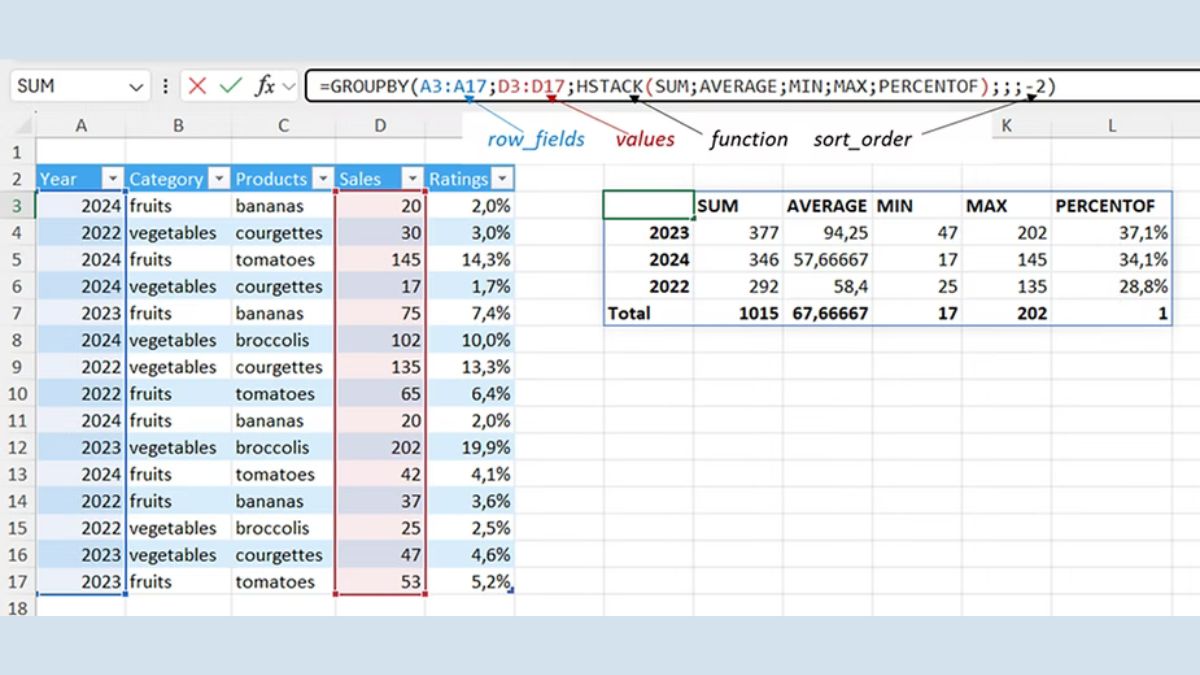Image resolution: width=1200 pixels, height=675 pixels.
Task: Select the cell showing 292
Action: (x=738, y=286)
